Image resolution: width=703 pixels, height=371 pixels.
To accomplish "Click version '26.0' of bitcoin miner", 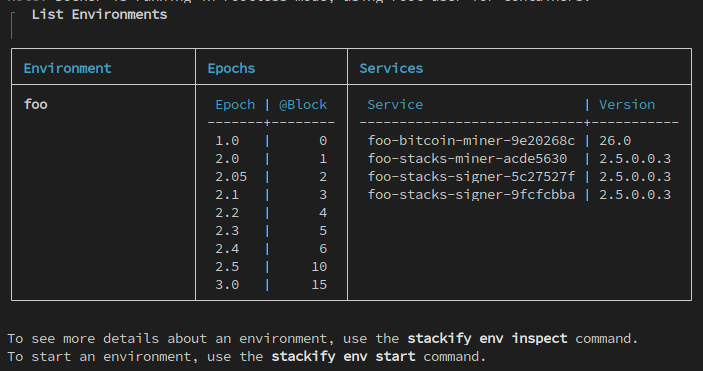I will click(x=615, y=141).
